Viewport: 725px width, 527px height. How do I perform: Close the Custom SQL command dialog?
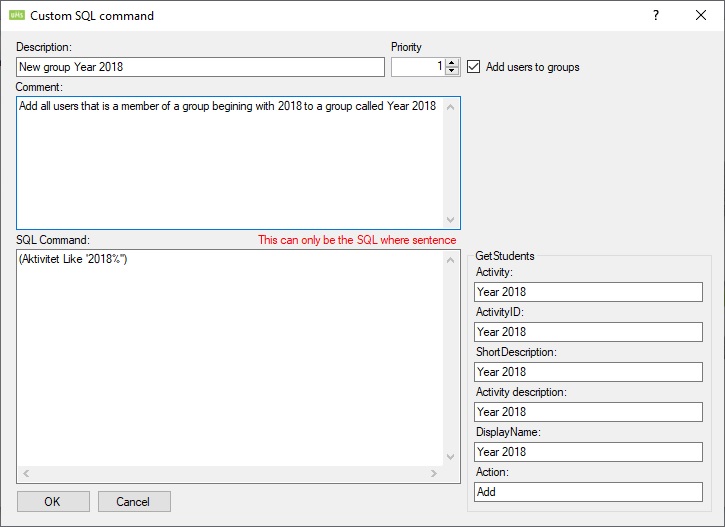click(x=701, y=16)
